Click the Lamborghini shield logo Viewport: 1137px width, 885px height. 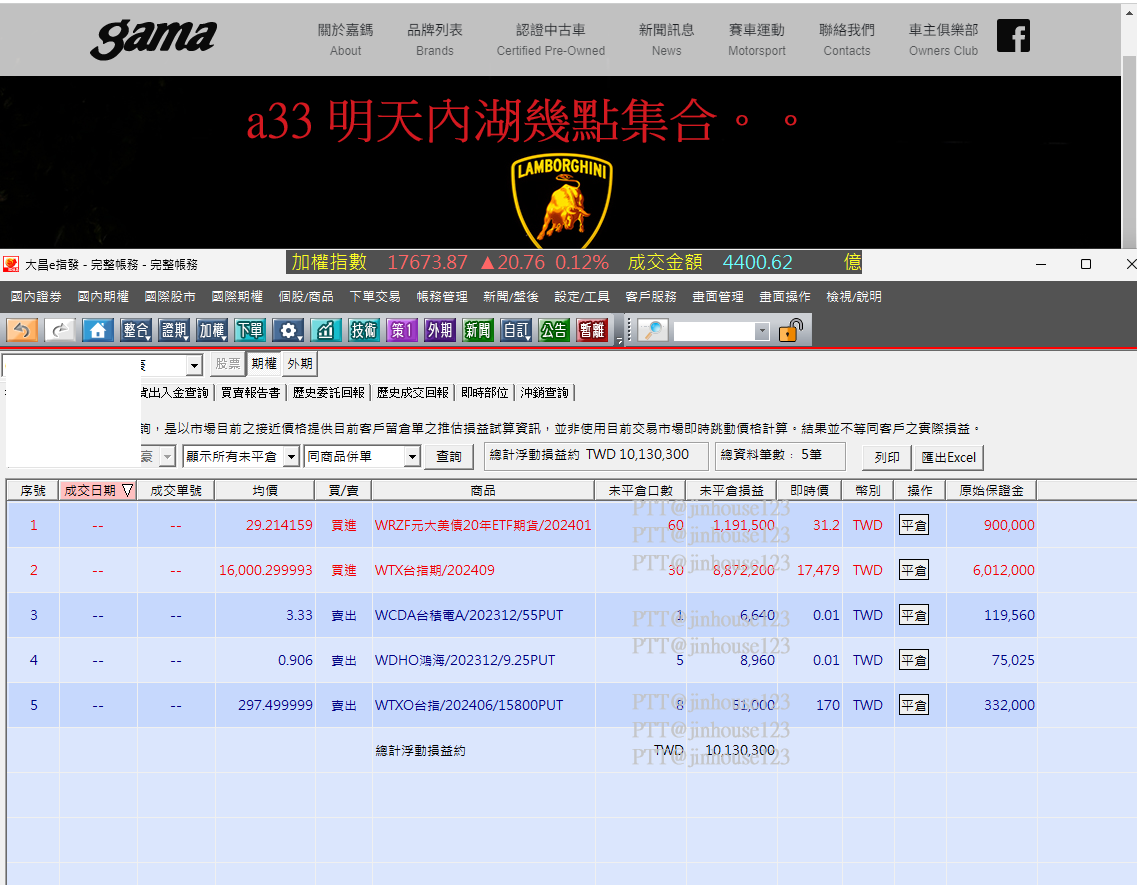pos(562,201)
